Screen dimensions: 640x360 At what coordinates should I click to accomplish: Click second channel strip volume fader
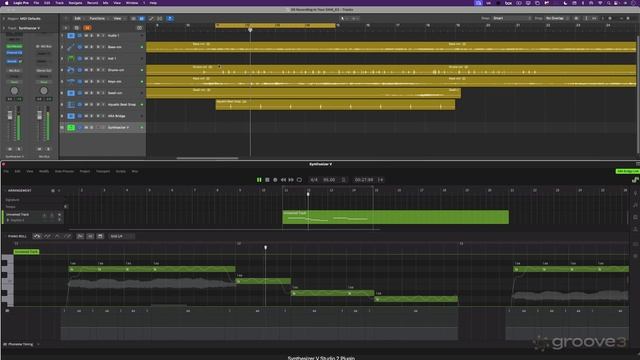point(40,116)
